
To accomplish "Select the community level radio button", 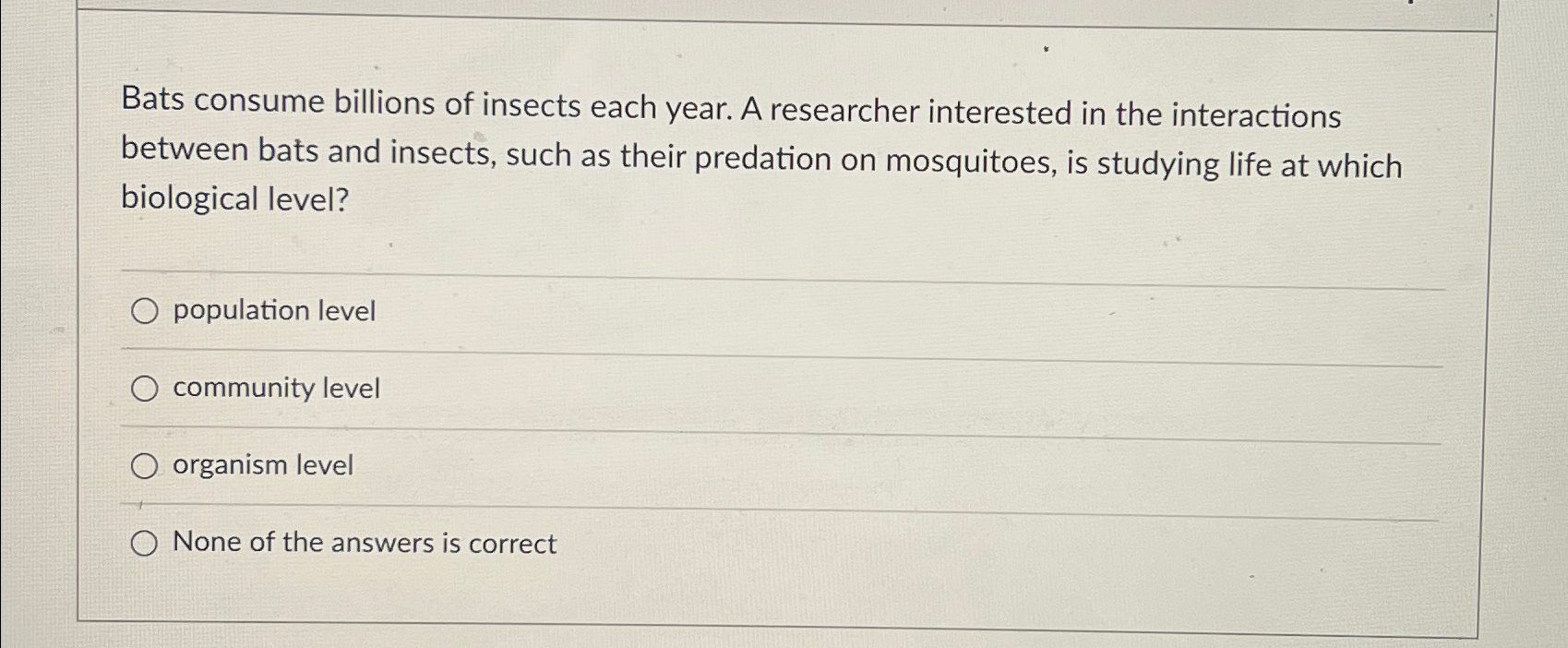I will [145, 389].
